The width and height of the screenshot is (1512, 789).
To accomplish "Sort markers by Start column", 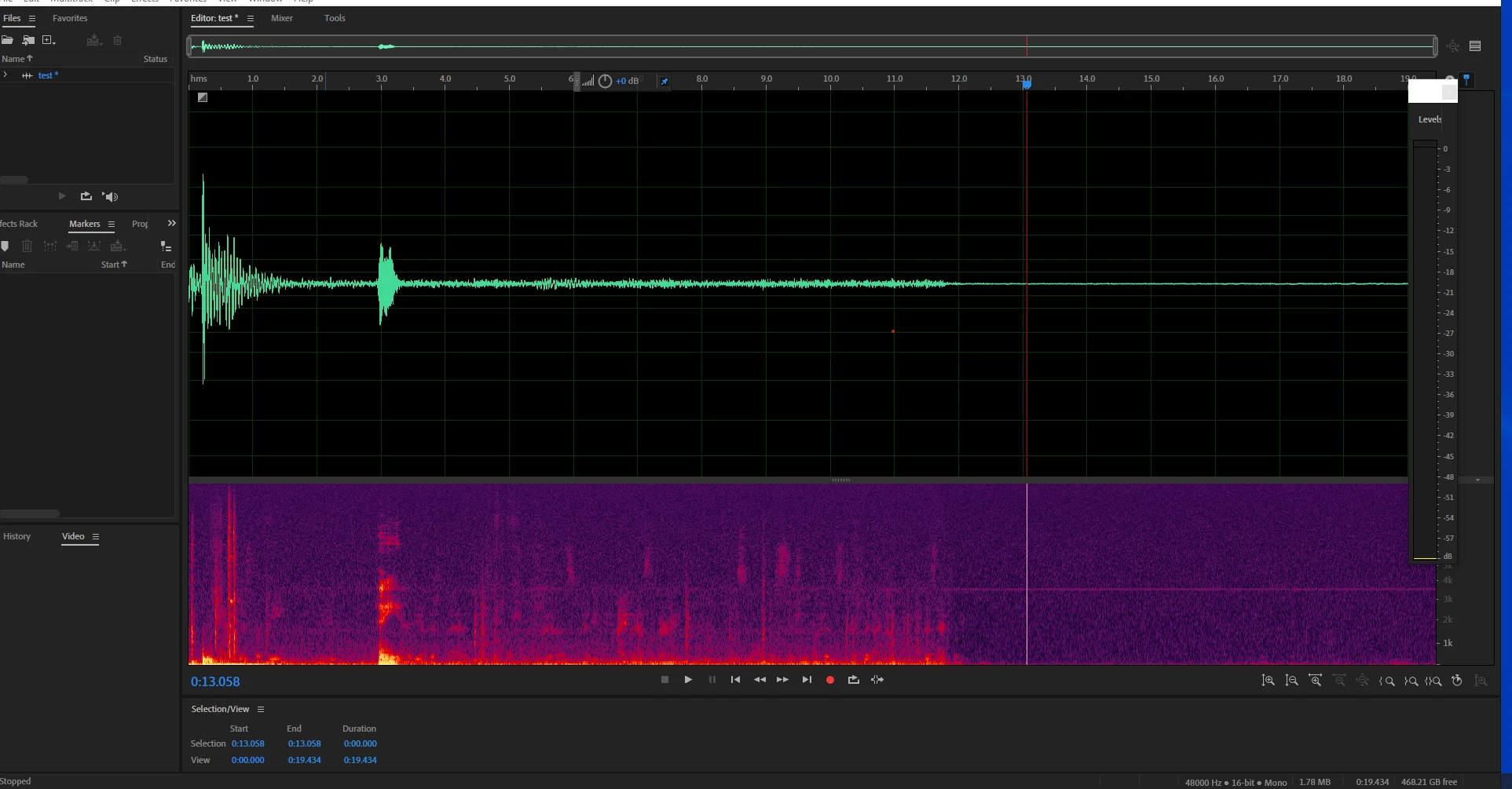I will (114, 265).
